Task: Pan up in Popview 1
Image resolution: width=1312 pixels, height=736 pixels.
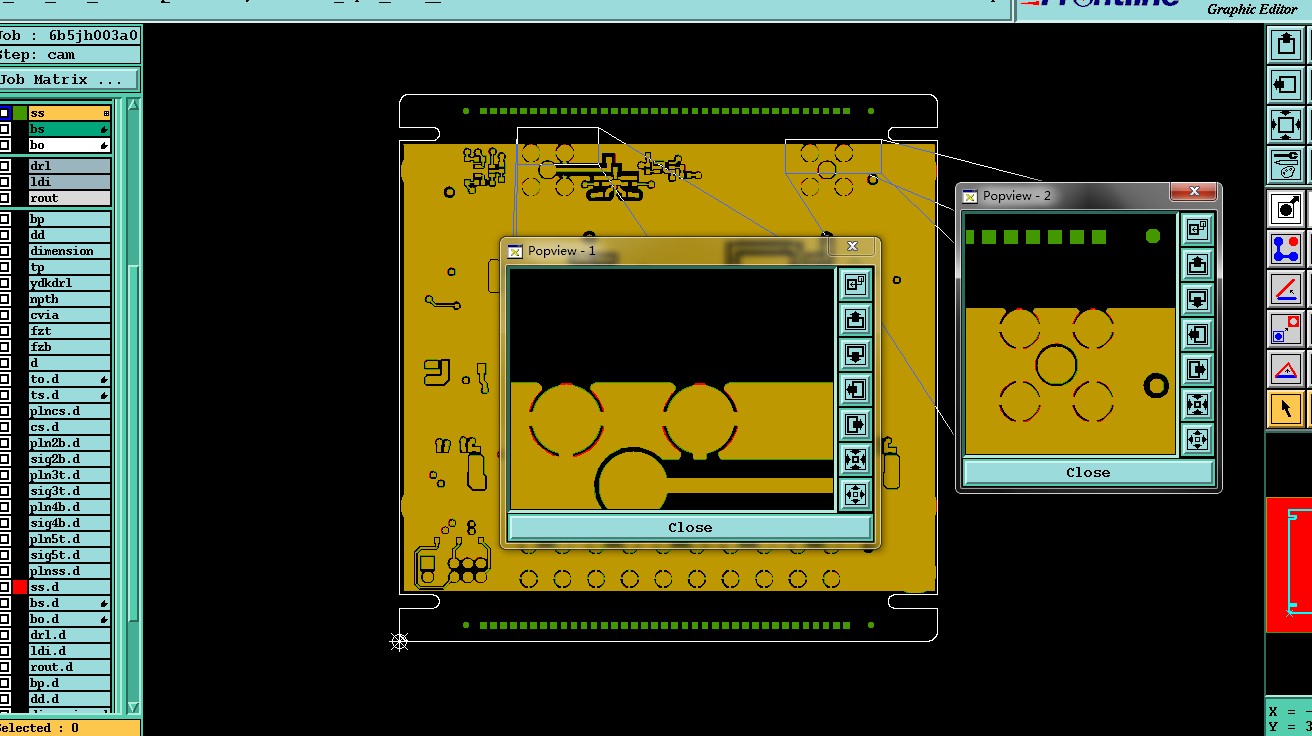Action: tap(855, 319)
